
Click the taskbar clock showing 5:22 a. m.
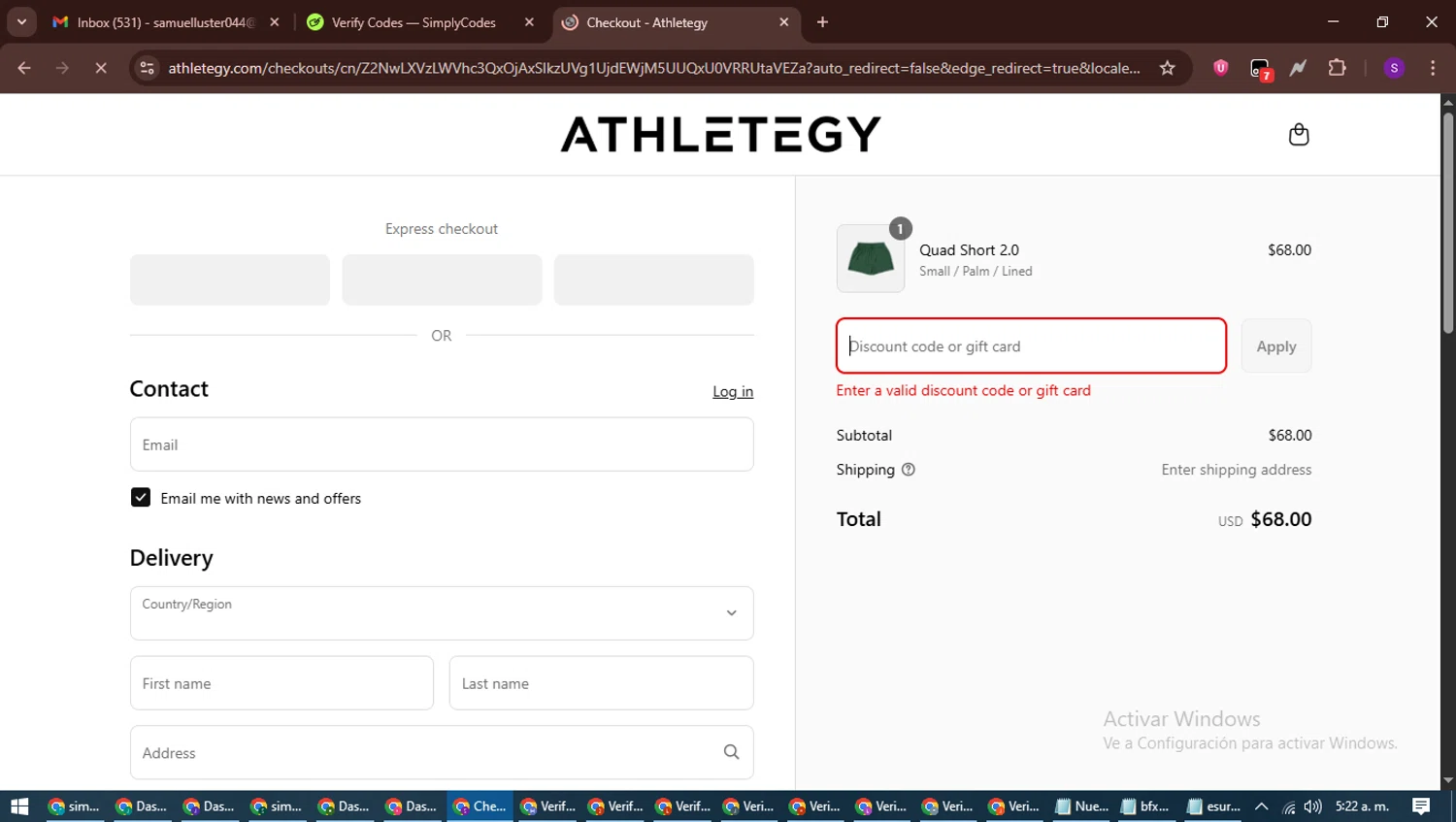(1362, 806)
